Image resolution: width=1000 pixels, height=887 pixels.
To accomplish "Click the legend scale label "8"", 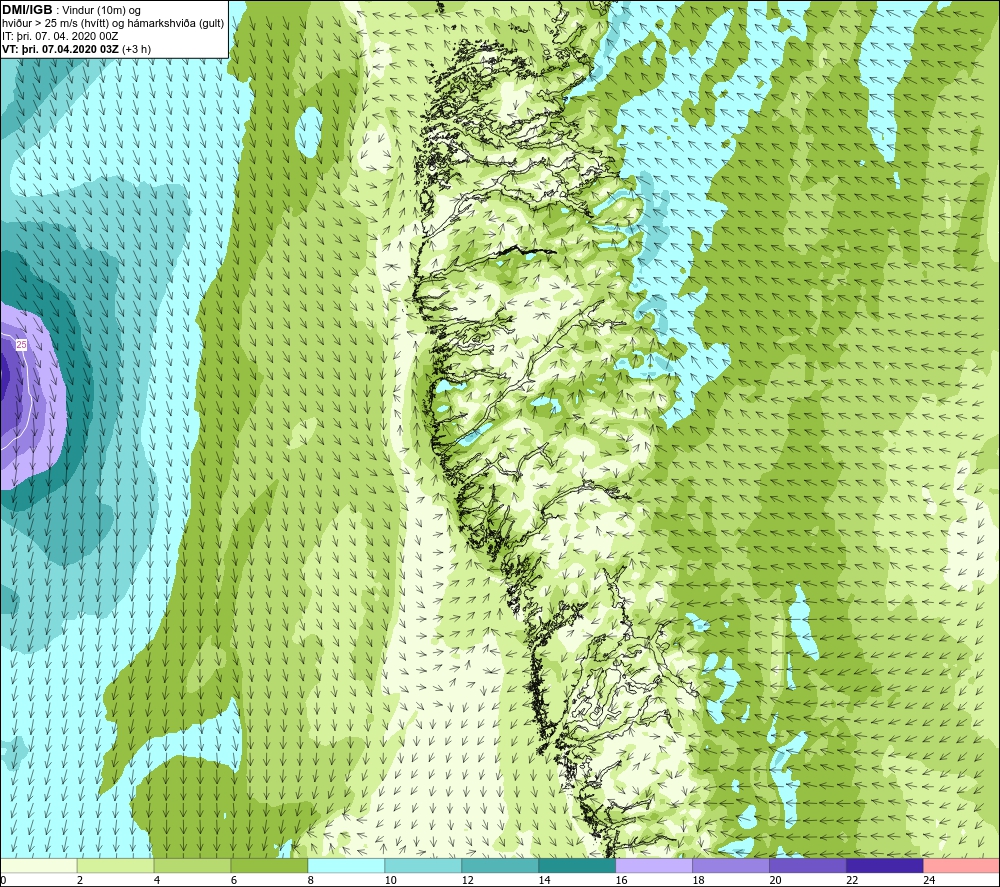I will (311, 880).
